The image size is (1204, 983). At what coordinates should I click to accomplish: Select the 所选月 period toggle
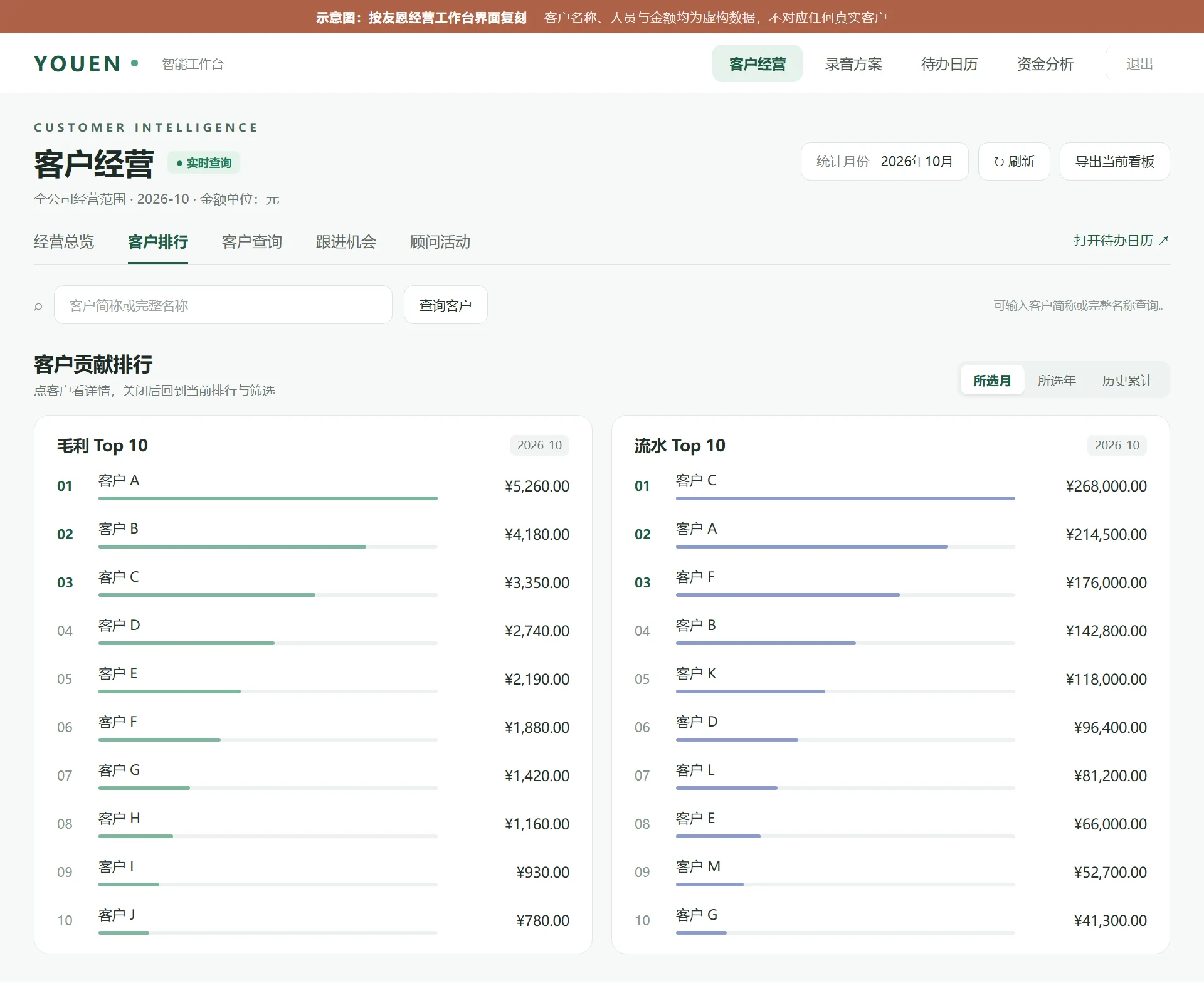pyautogui.click(x=992, y=381)
